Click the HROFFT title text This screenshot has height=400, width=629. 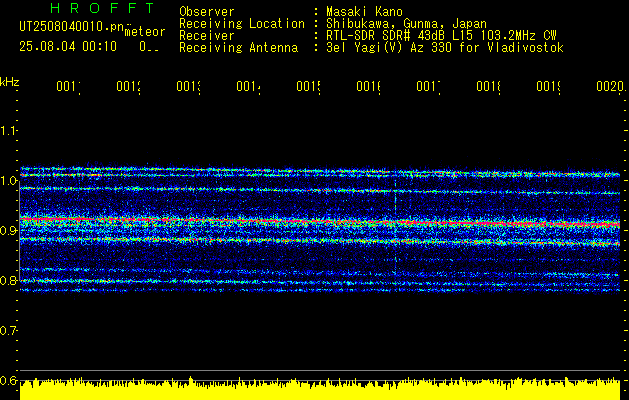(102, 8)
